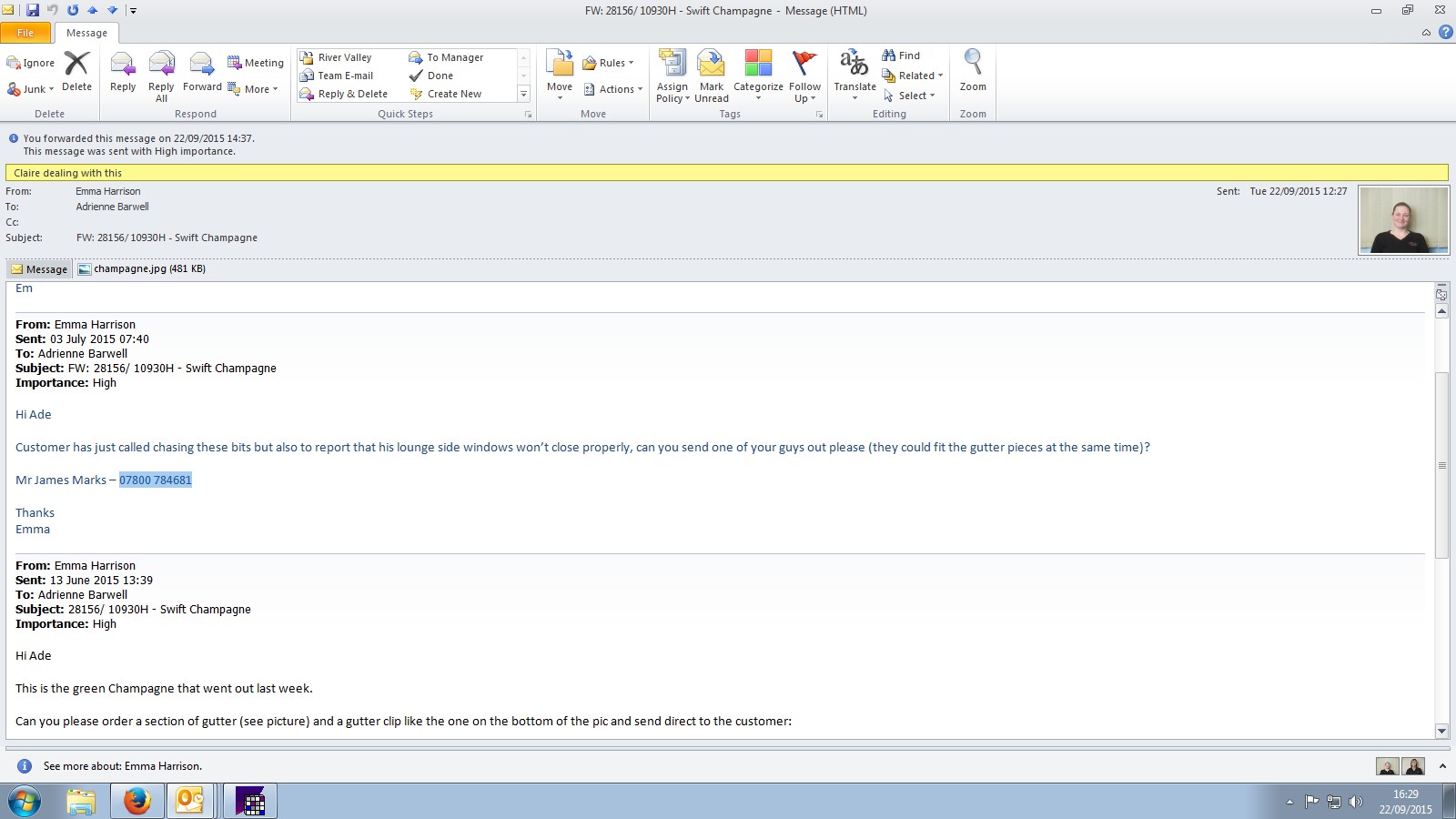Click the Undo arrow in the quick access toolbar
This screenshot has height=819, width=1456.
[53, 10]
